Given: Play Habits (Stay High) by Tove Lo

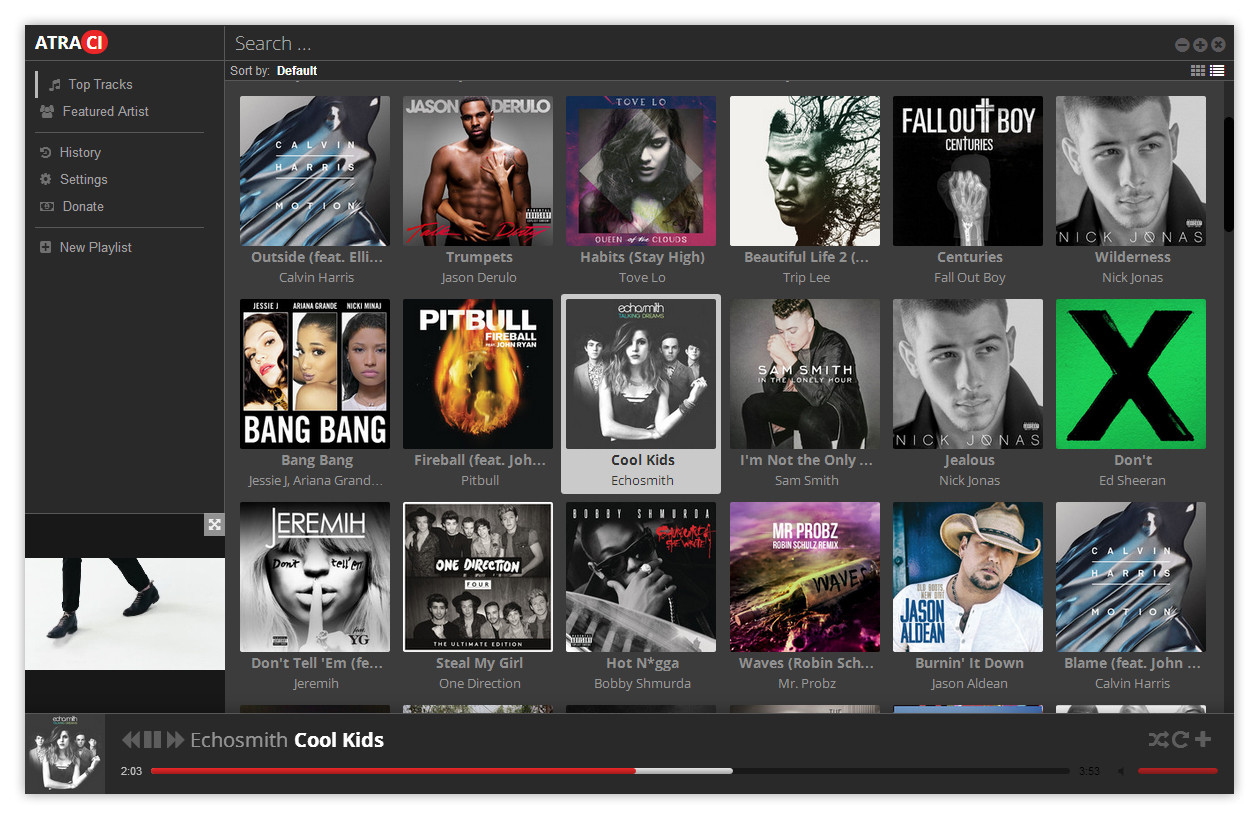Looking at the screenshot, I should pyautogui.click(x=641, y=171).
